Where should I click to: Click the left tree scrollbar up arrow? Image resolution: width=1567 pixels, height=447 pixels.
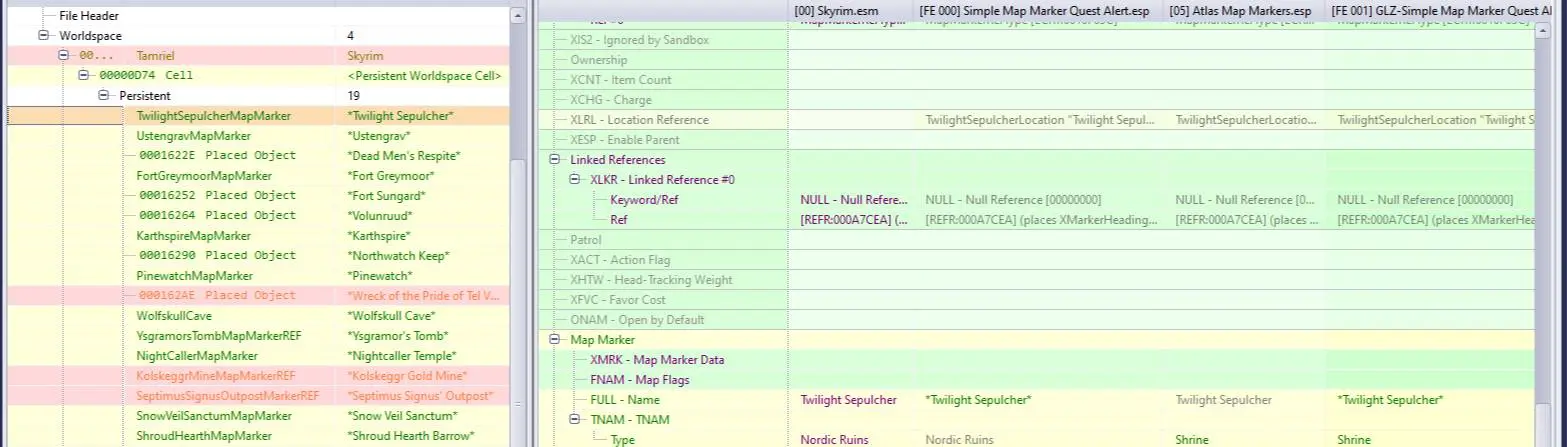click(517, 16)
